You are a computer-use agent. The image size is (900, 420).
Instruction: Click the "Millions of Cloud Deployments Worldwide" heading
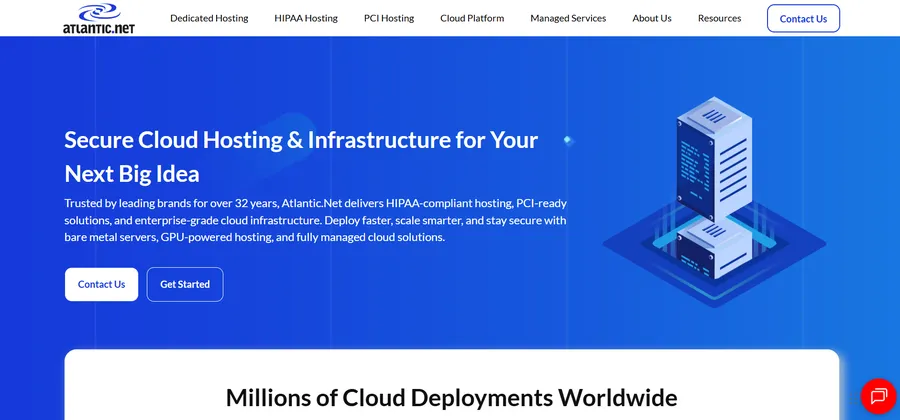(x=451, y=397)
